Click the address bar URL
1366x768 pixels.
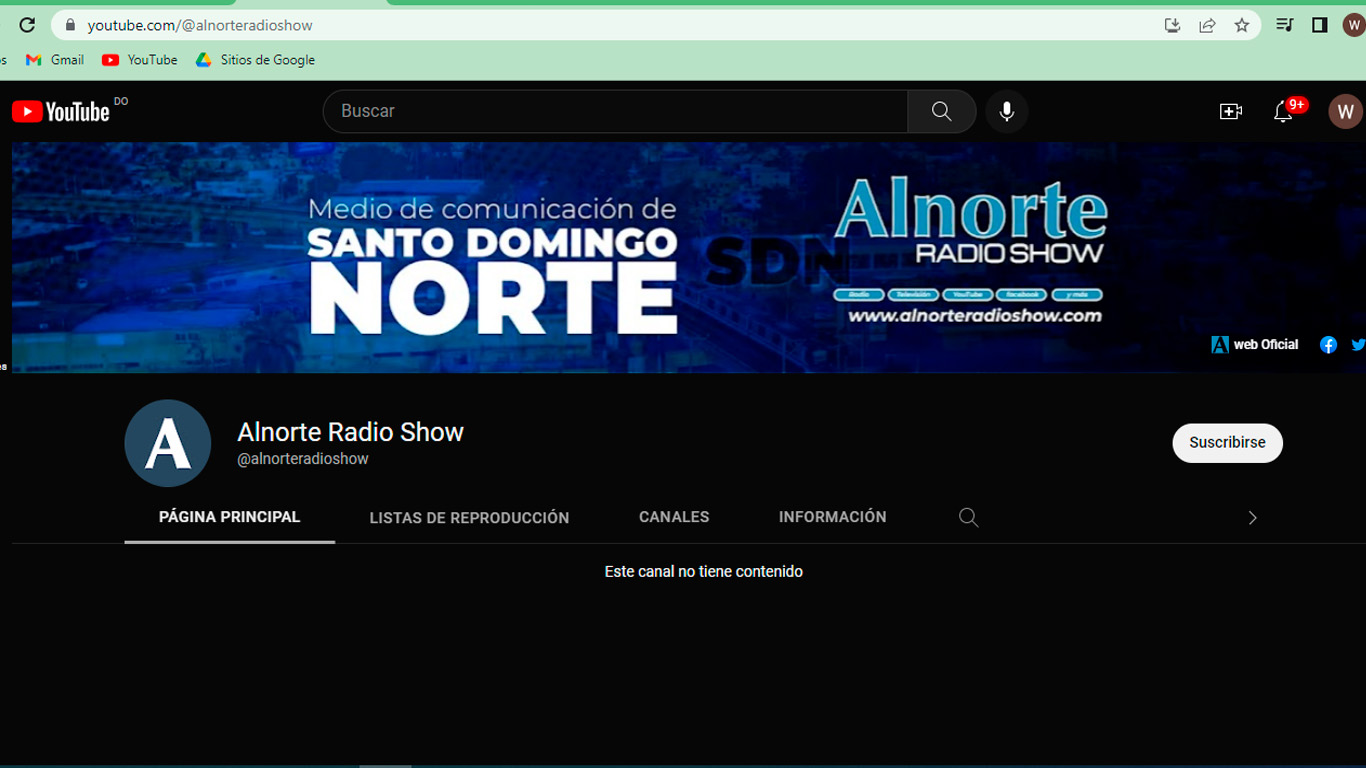pos(200,25)
